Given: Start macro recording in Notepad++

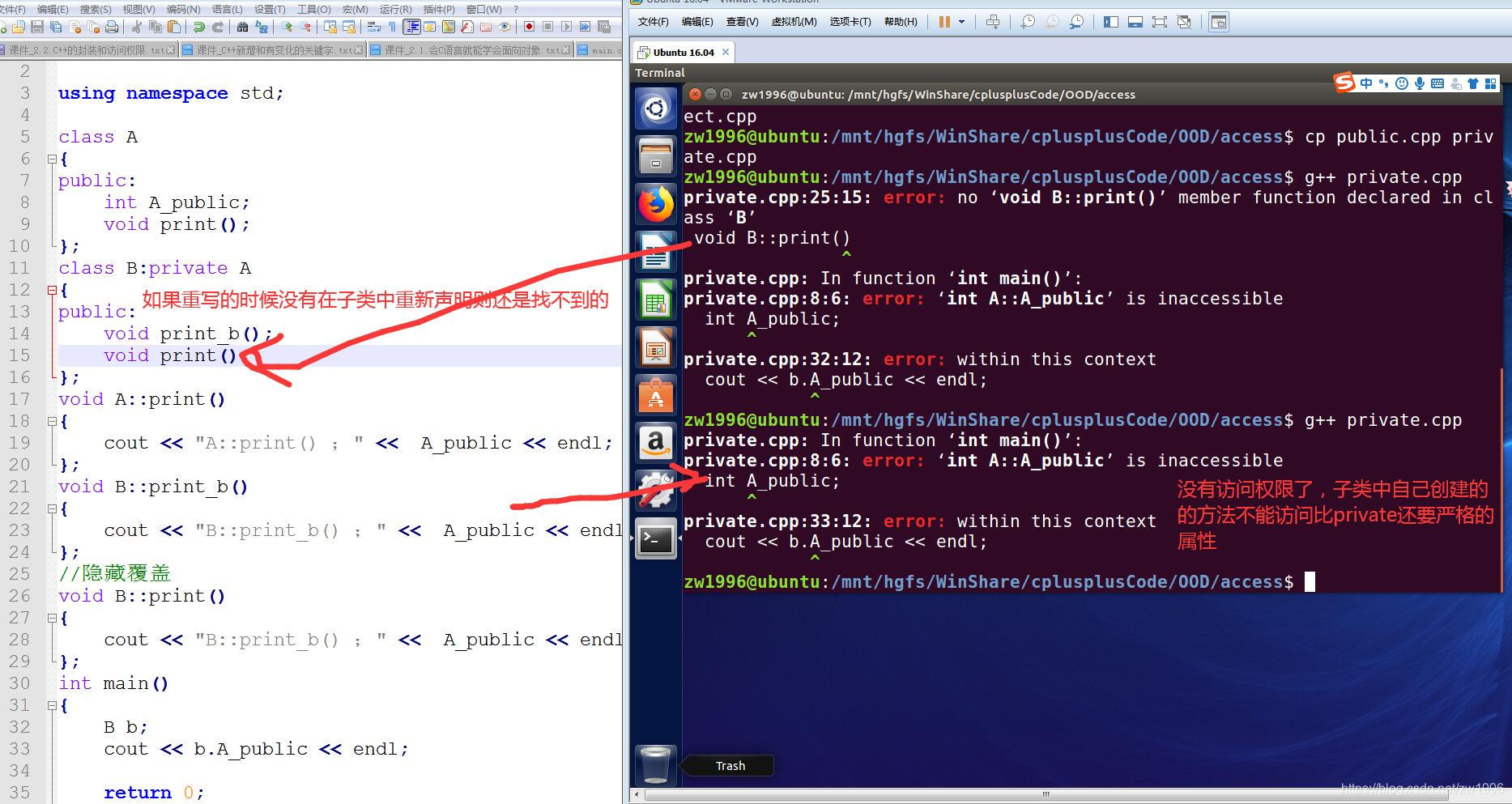Looking at the screenshot, I should [529, 27].
